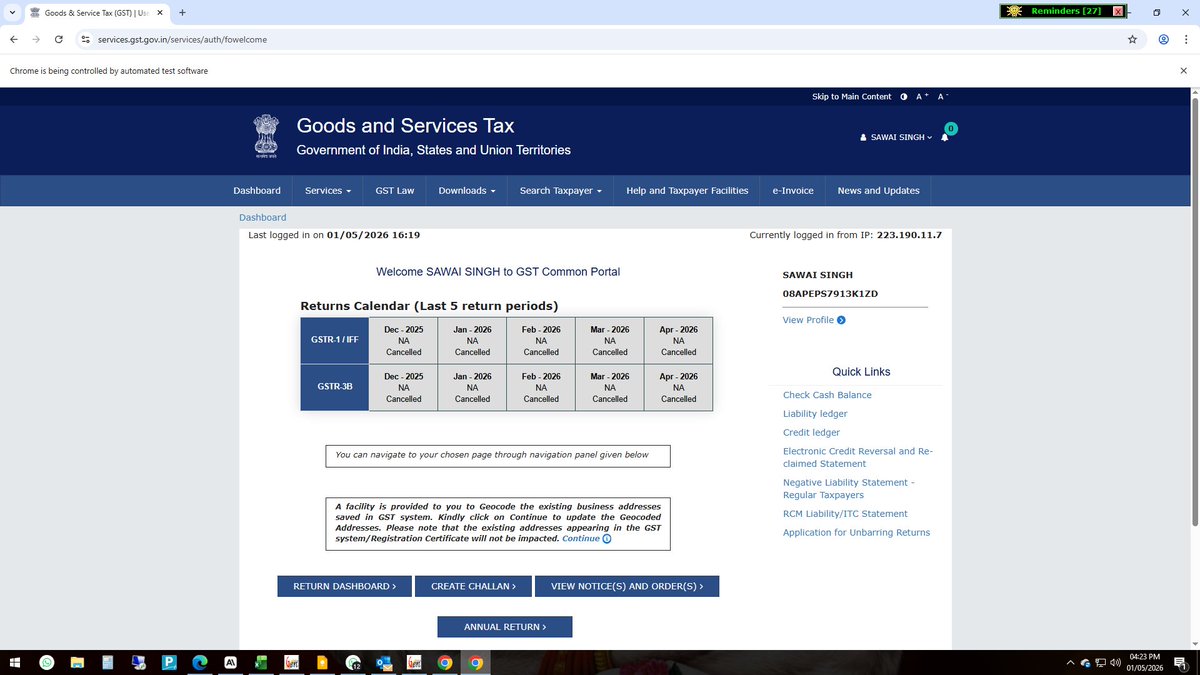
Task: Open Chrome tab search chevron
Action: point(11,12)
